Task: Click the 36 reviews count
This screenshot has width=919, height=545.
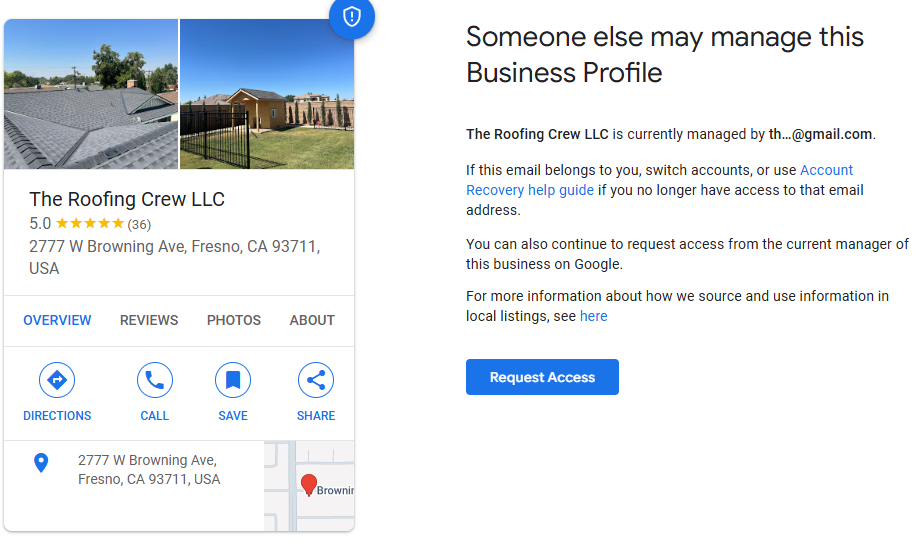Action: 139,224
